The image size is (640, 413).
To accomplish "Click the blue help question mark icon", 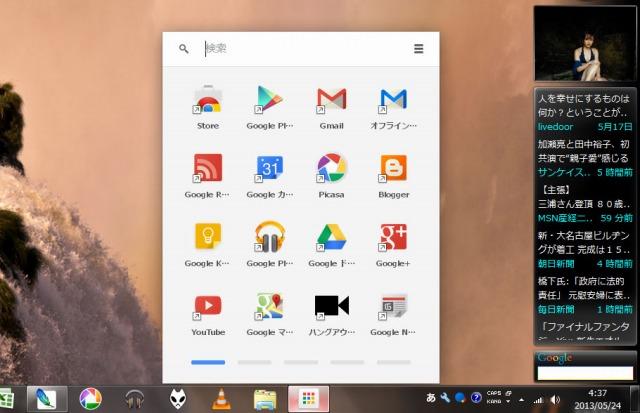I will [476, 397].
